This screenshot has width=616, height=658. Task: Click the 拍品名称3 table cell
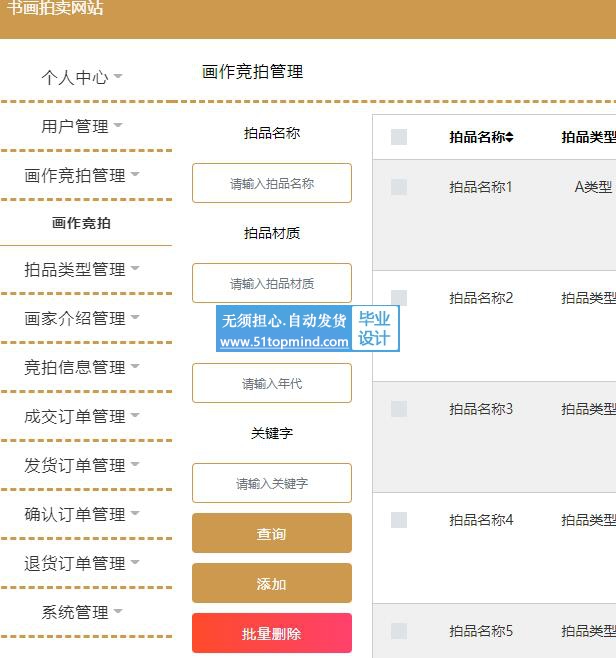481,409
